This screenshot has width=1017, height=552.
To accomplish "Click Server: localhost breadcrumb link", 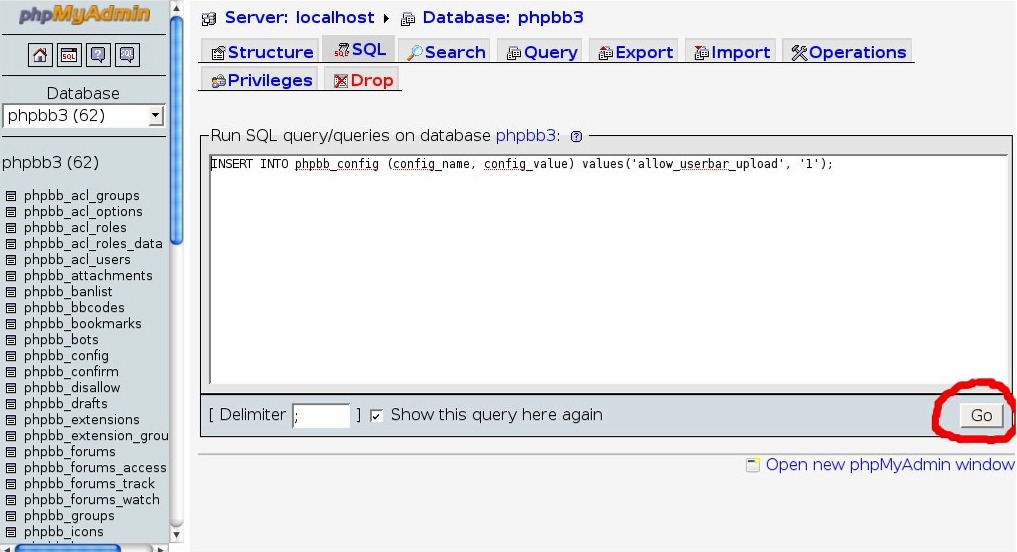I will point(299,18).
